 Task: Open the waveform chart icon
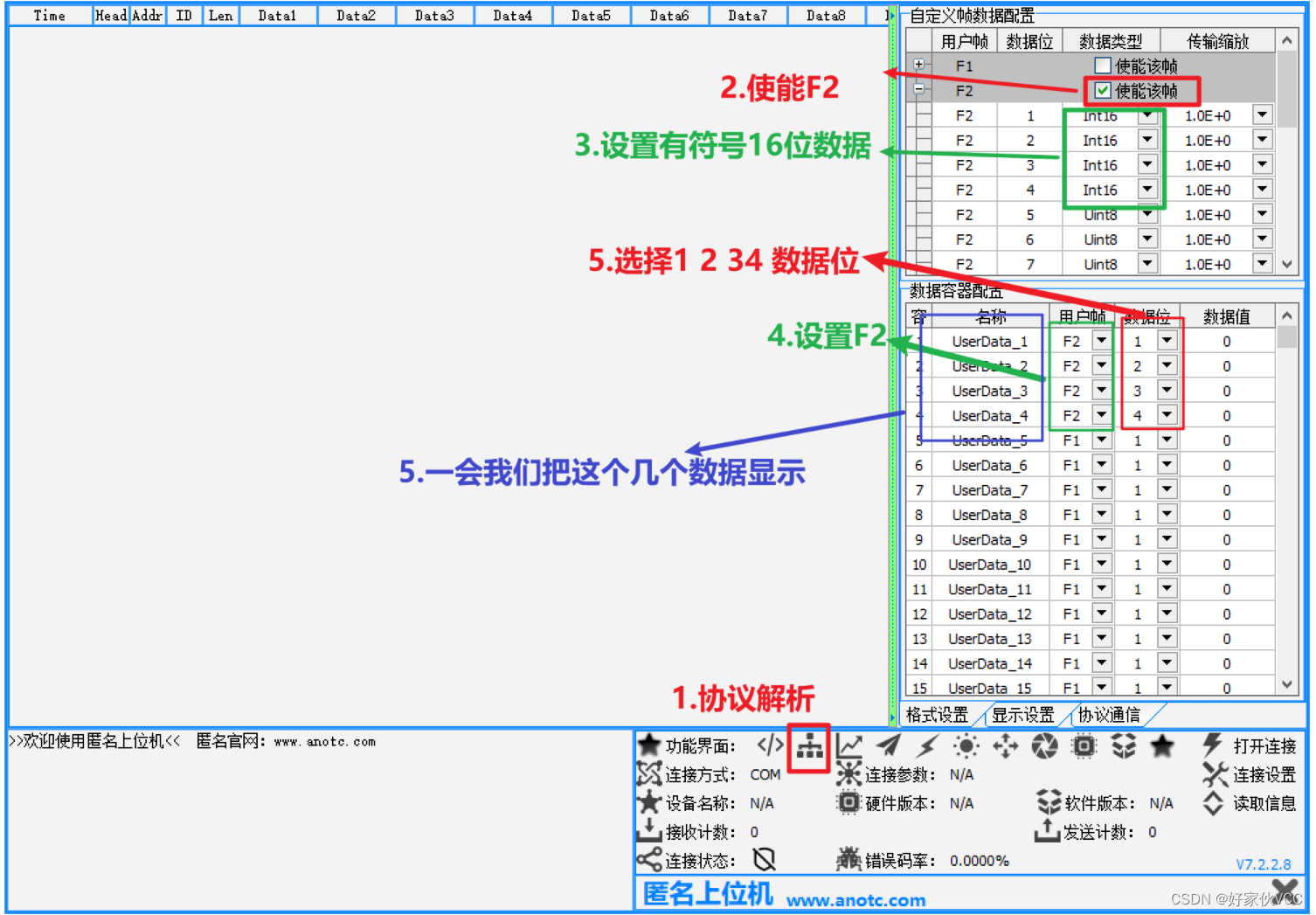point(848,746)
